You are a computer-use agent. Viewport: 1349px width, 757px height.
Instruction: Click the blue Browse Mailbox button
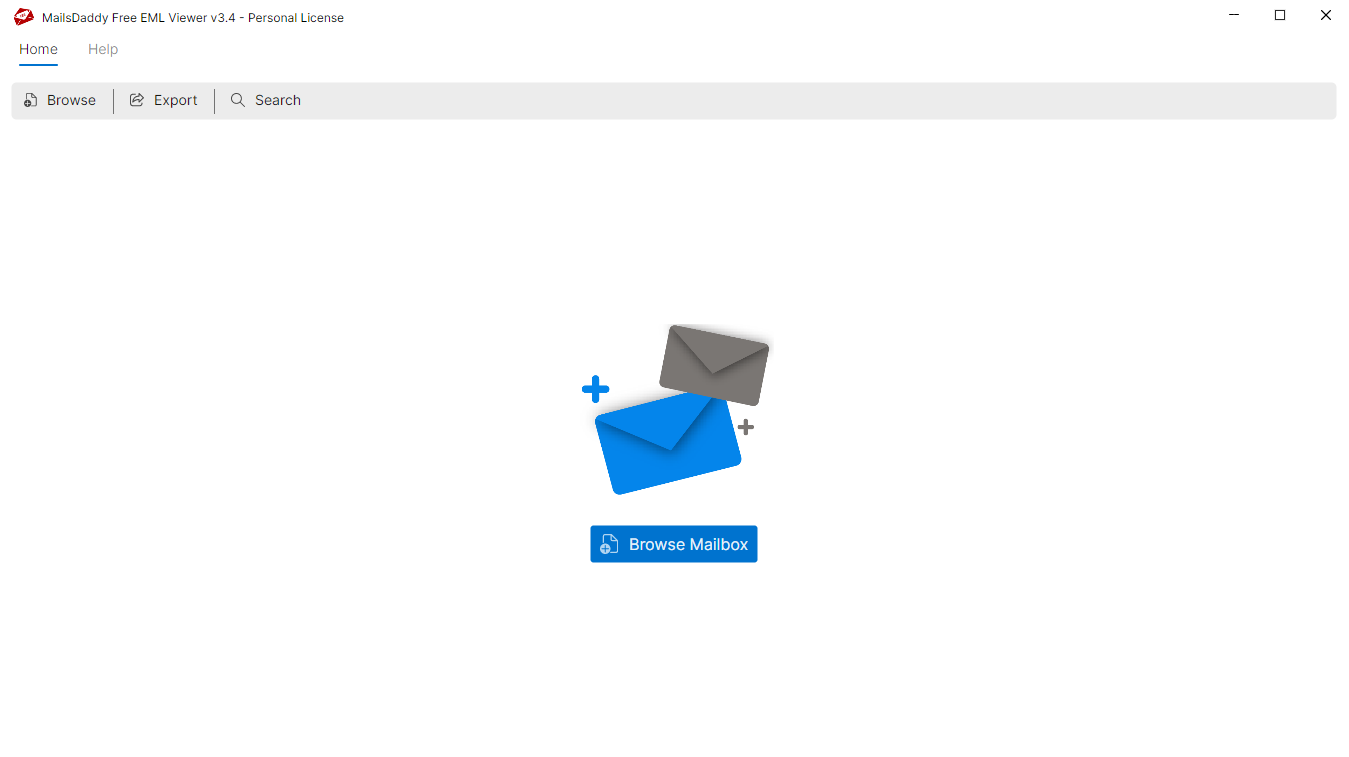(x=674, y=544)
